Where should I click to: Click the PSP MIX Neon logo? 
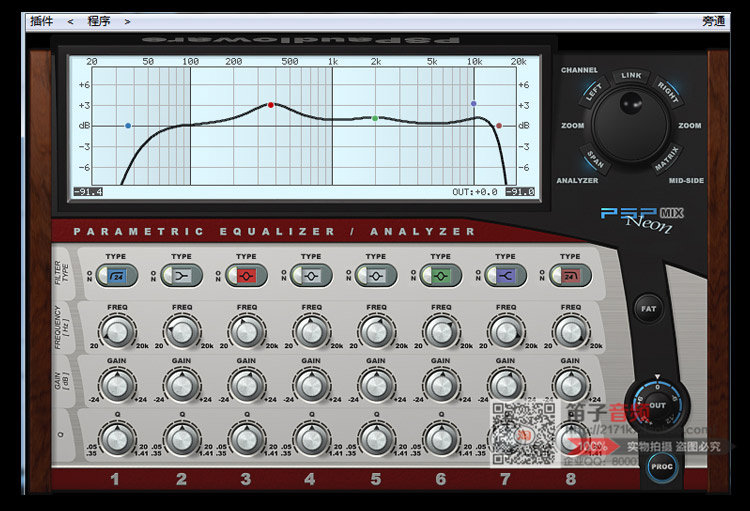[x=642, y=219]
